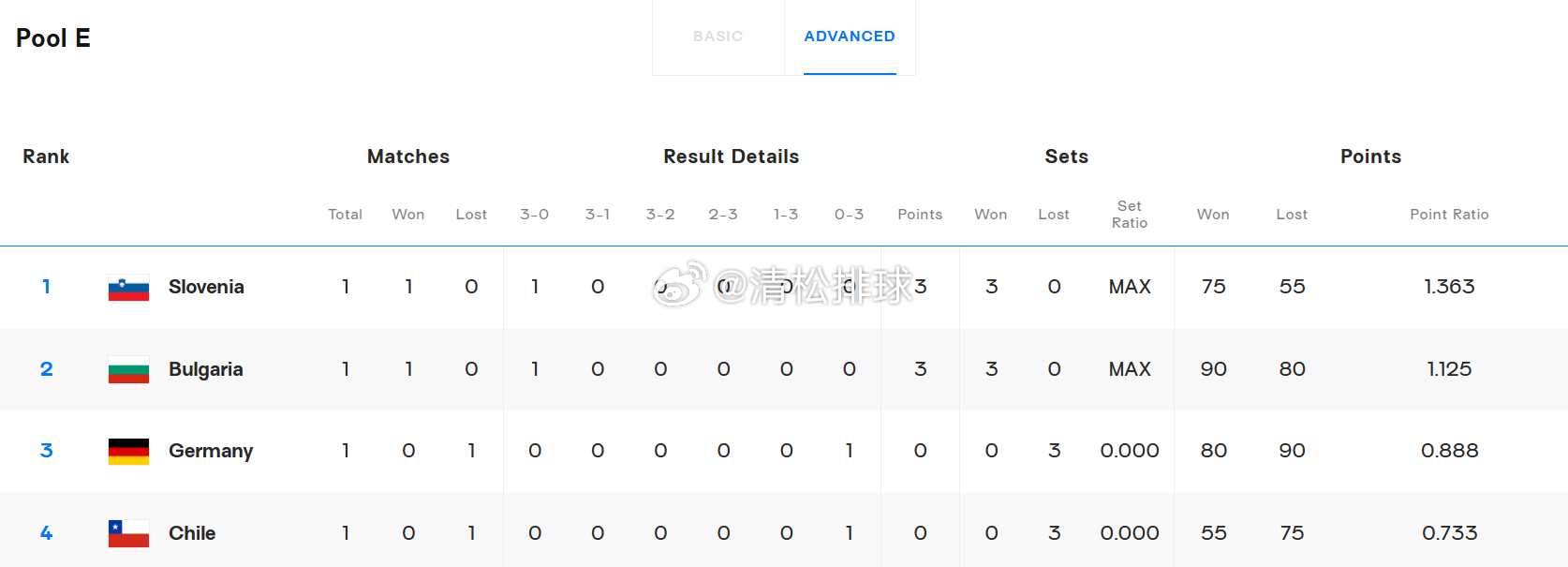Click the Chile team name

pos(192,533)
